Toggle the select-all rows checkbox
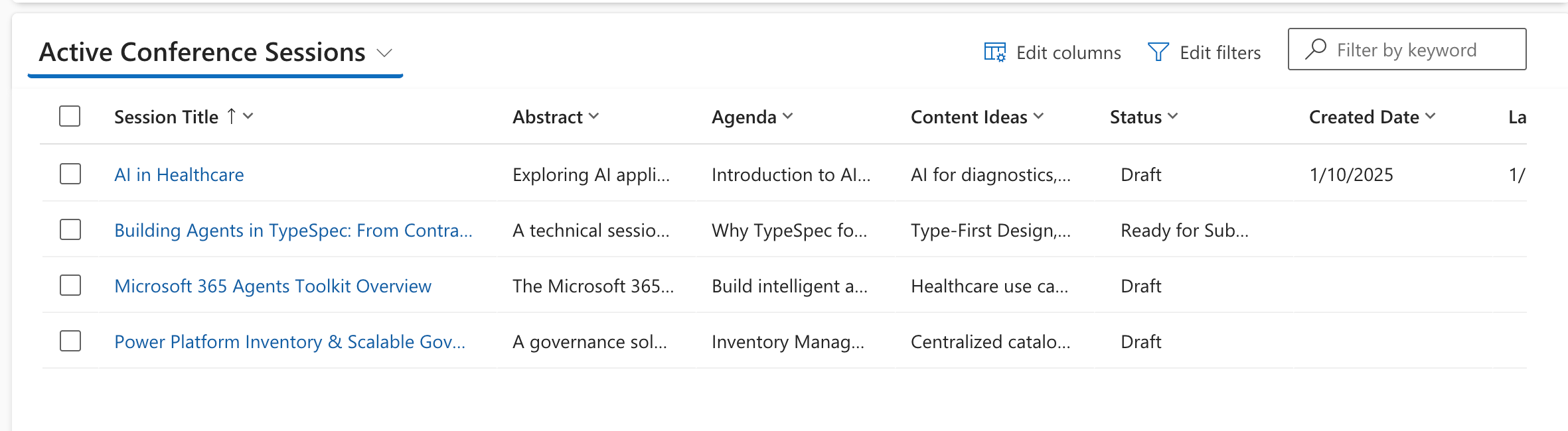1568x431 pixels. click(70, 116)
